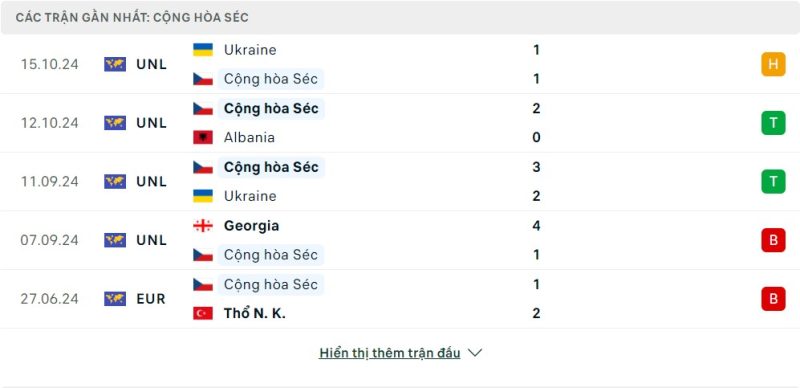Expand the chevron beside Hiển thị thêm trận đấu

[x=475, y=353]
